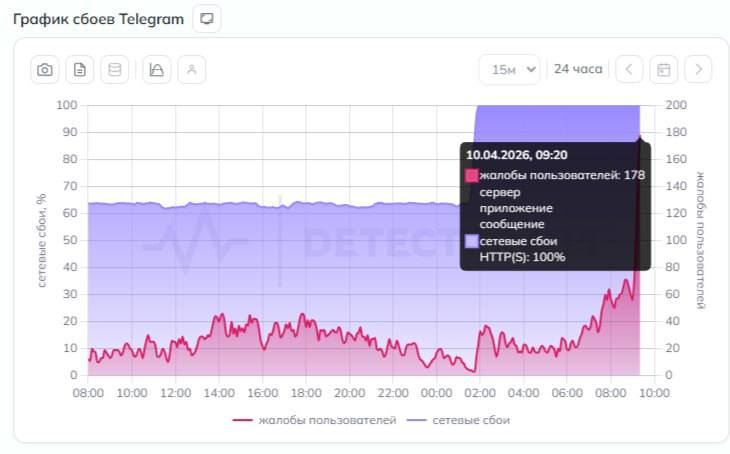Click the График сбоев Telegram heading
This screenshot has height=454, width=730.
(x=98, y=19)
